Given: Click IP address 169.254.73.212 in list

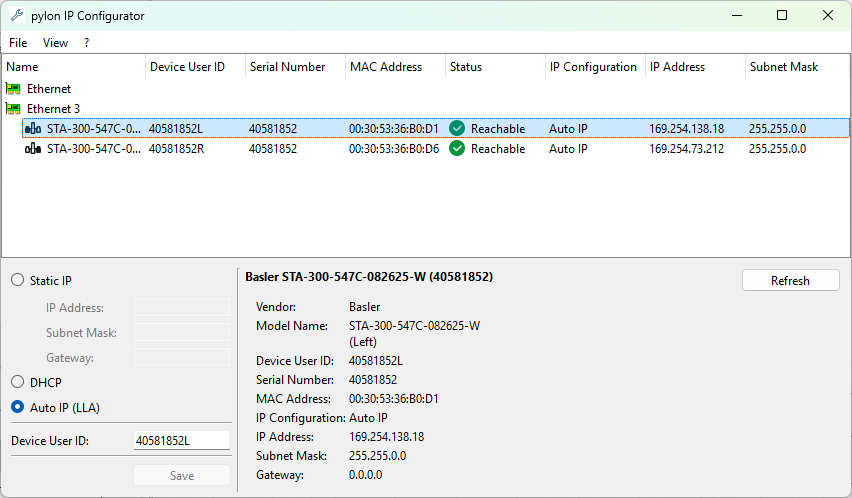Looking at the screenshot, I should (686, 148).
